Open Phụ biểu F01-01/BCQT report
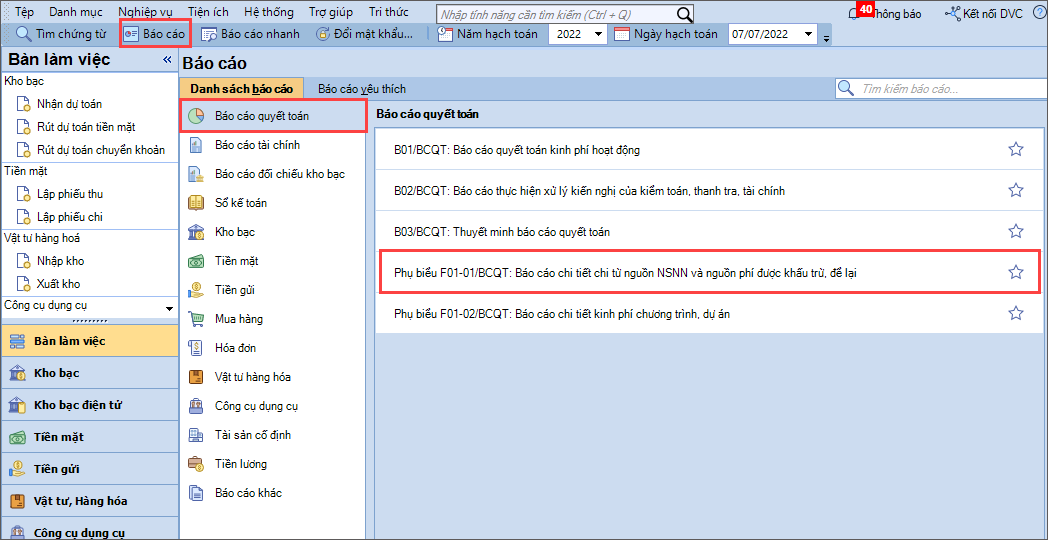 (x=710, y=272)
